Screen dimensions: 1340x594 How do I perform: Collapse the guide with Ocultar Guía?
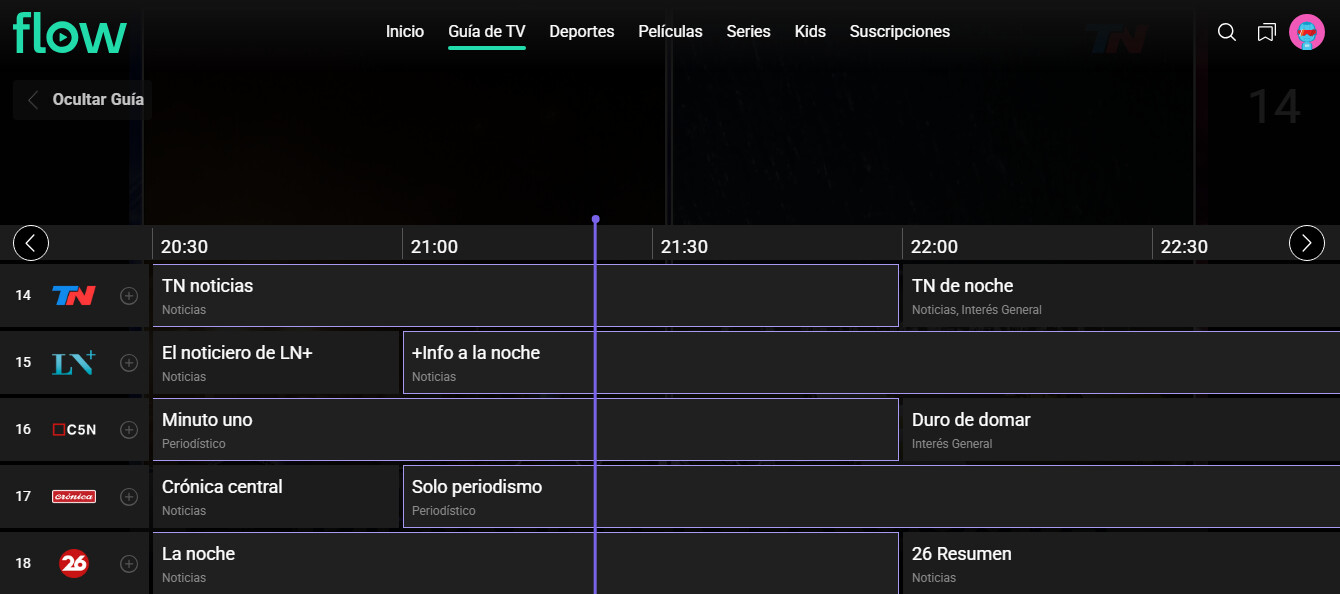pos(83,99)
